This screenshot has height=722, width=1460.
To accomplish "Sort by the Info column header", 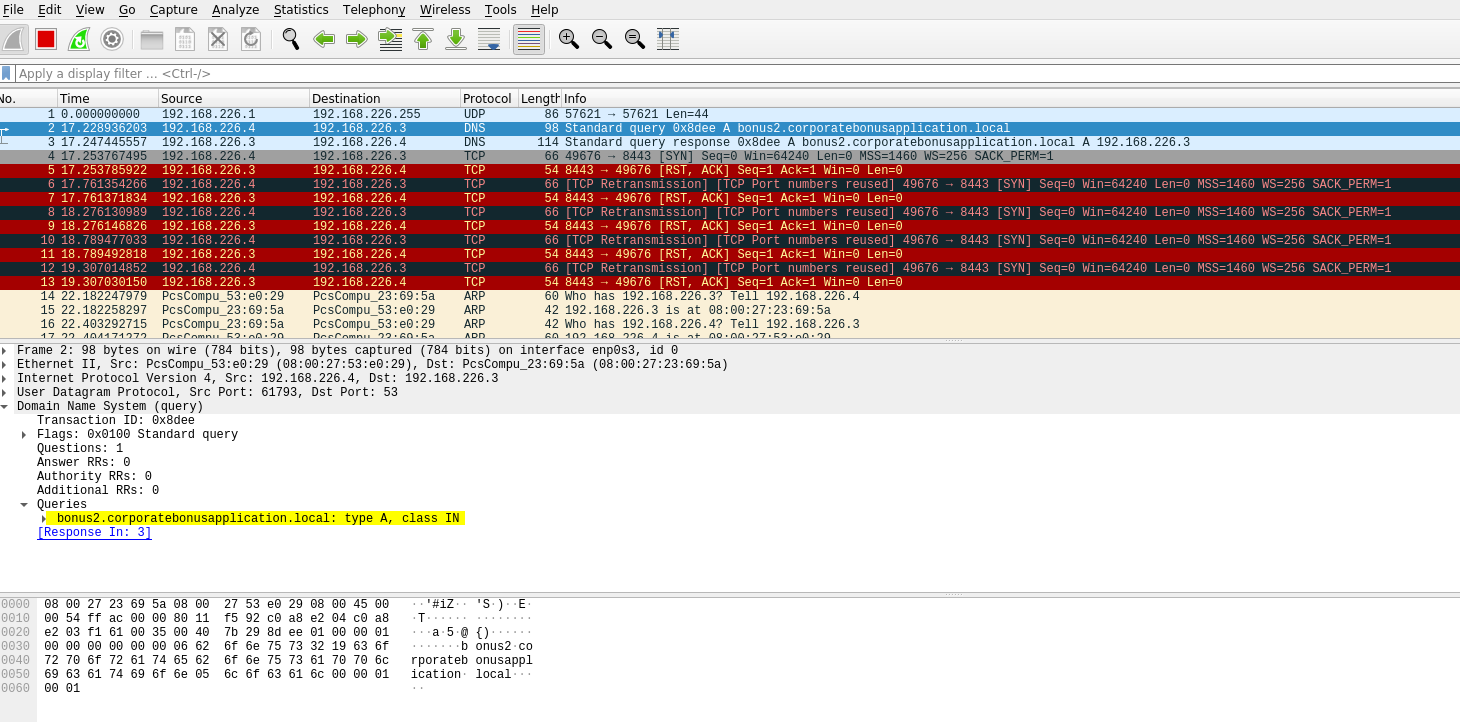I will click(1010, 98).
